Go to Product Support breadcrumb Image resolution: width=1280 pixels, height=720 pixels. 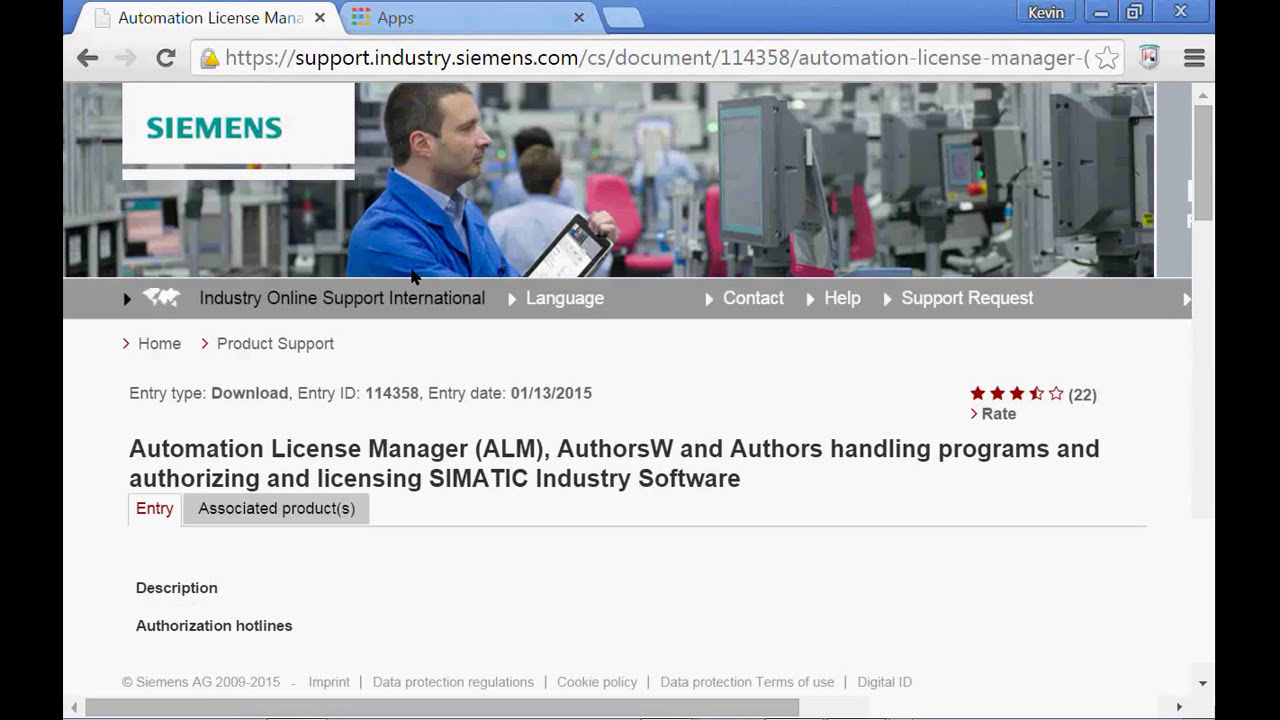pyautogui.click(x=275, y=343)
